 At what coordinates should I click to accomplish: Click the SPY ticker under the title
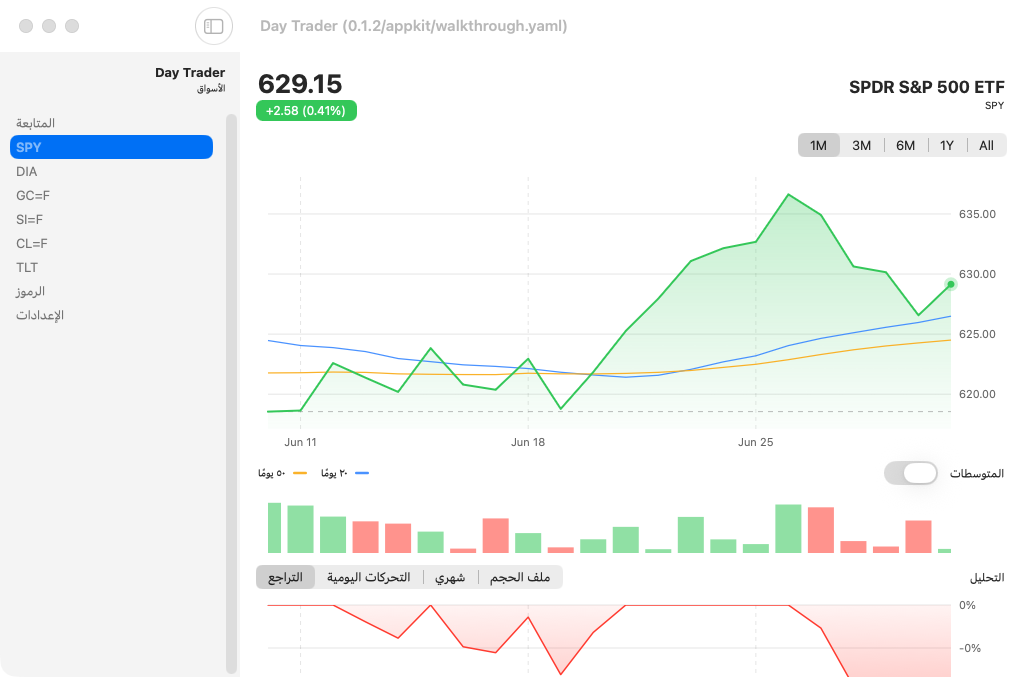tap(995, 105)
